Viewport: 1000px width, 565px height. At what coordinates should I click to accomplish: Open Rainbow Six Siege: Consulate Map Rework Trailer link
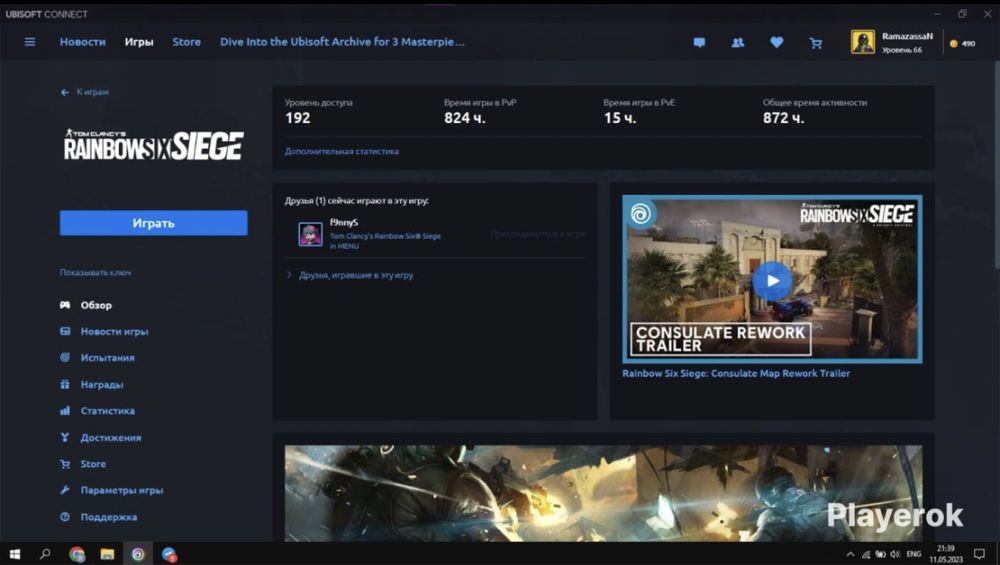tap(736, 374)
